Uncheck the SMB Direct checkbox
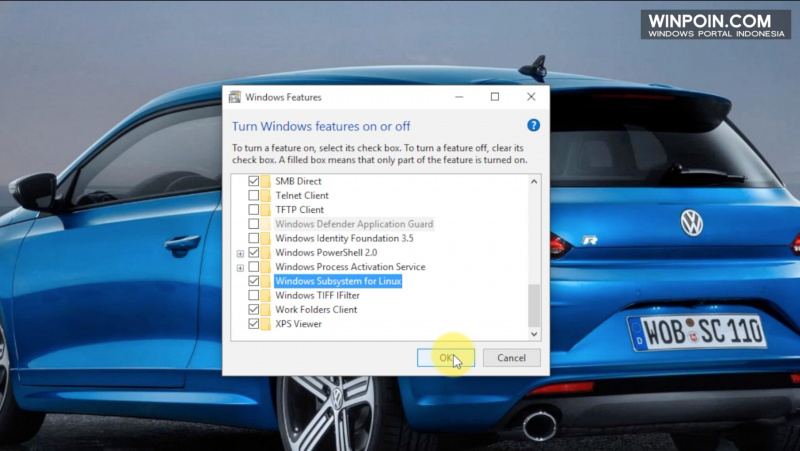Image resolution: width=800 pixels, height=451 pixels. 254,181
